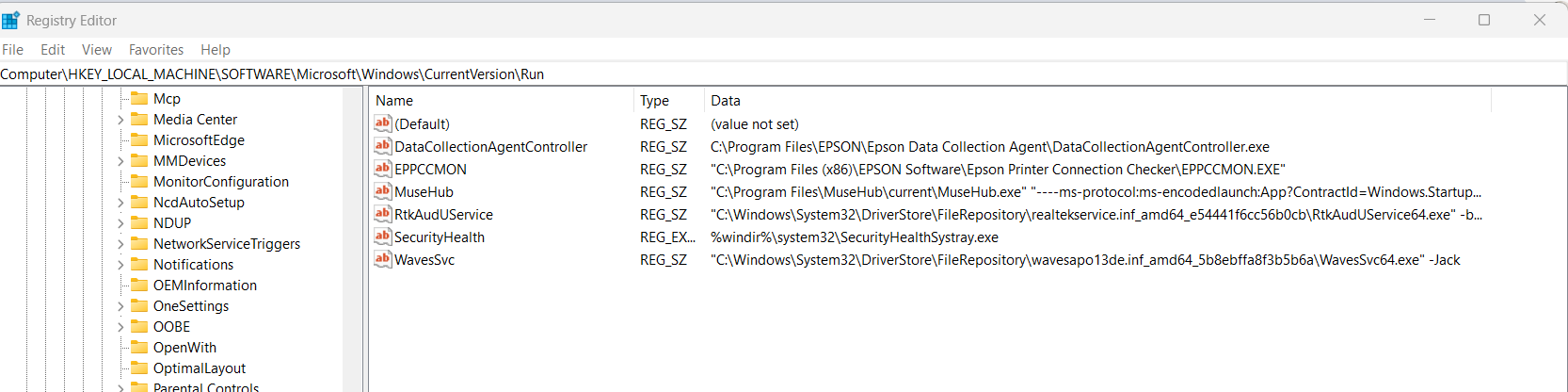Click the Media Center folder icon
This screenshot has width=1568, height=392.
click(x=139, y=119)
